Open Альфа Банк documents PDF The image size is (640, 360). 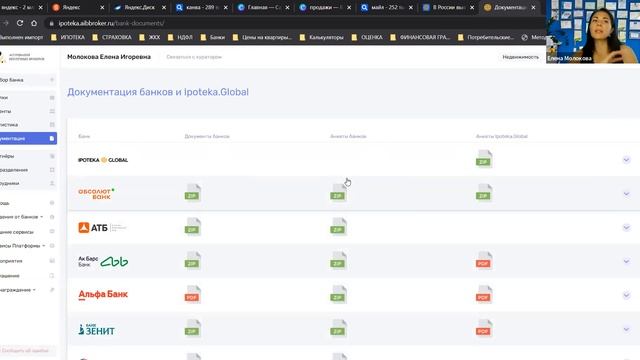(193, 294)
